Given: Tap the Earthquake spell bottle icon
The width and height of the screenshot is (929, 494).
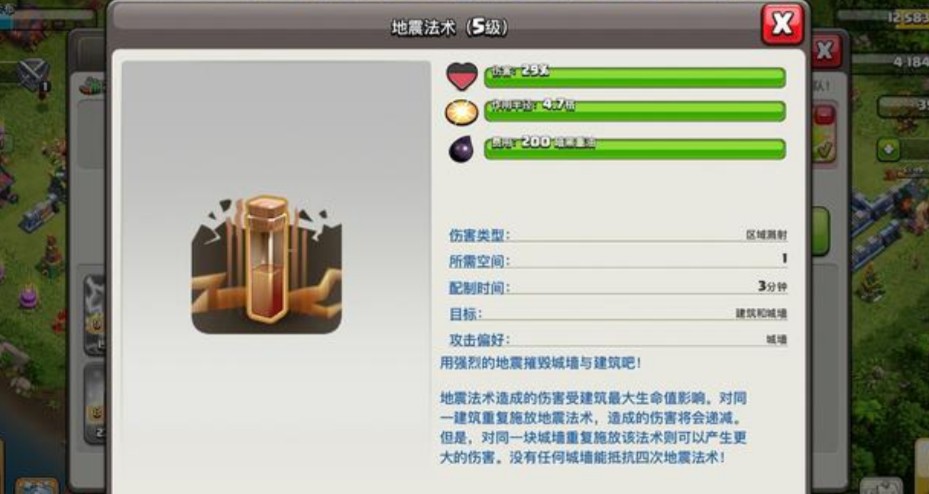Looking at the screenshot, I should (x=266, y=264).
